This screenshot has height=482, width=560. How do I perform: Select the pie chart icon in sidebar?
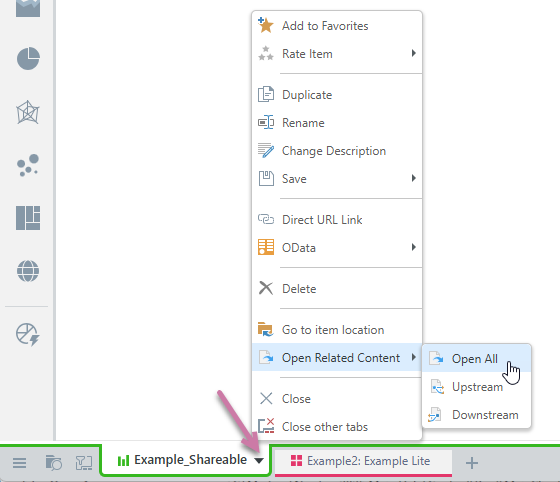28,58
